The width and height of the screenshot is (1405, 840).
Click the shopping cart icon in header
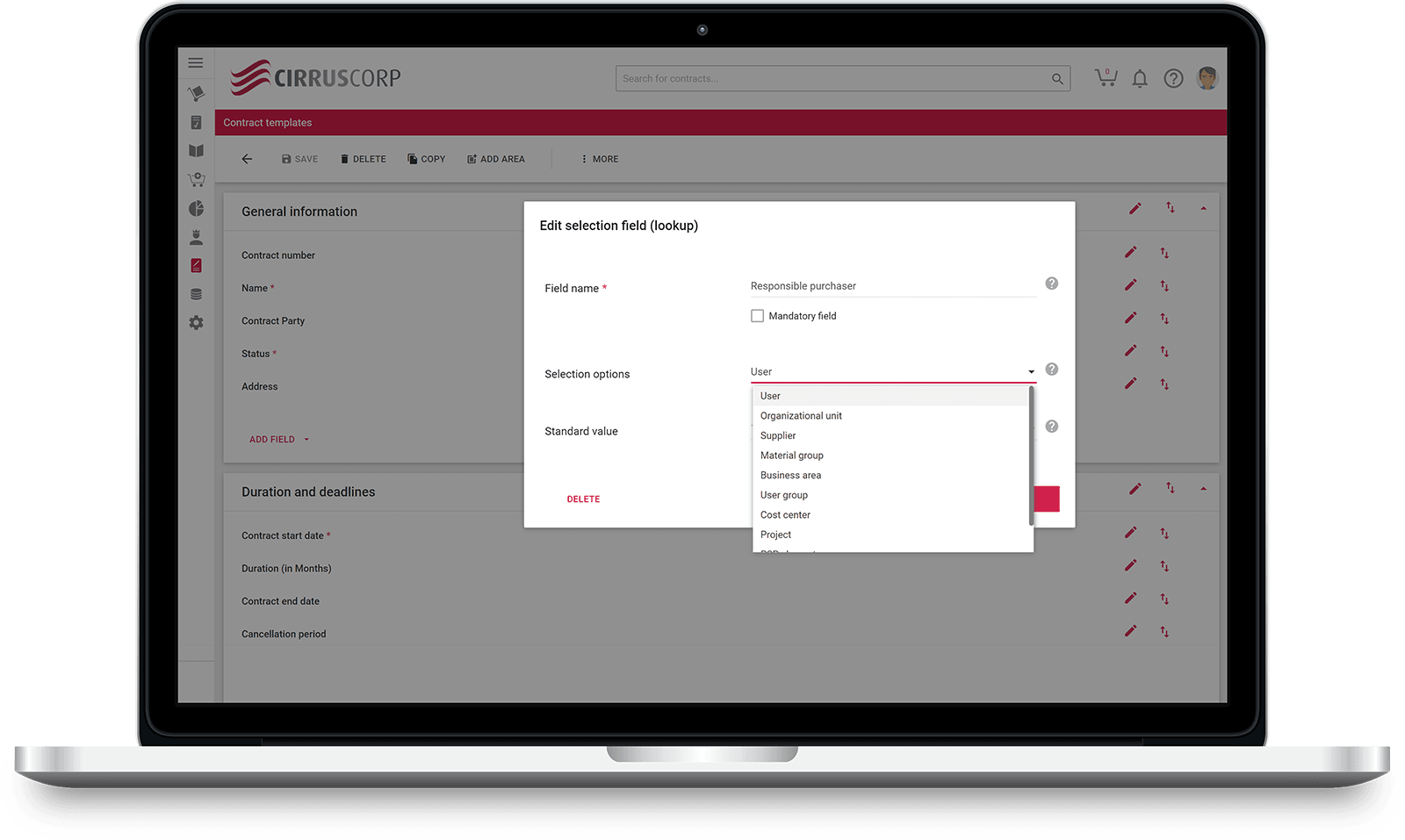1106,78
